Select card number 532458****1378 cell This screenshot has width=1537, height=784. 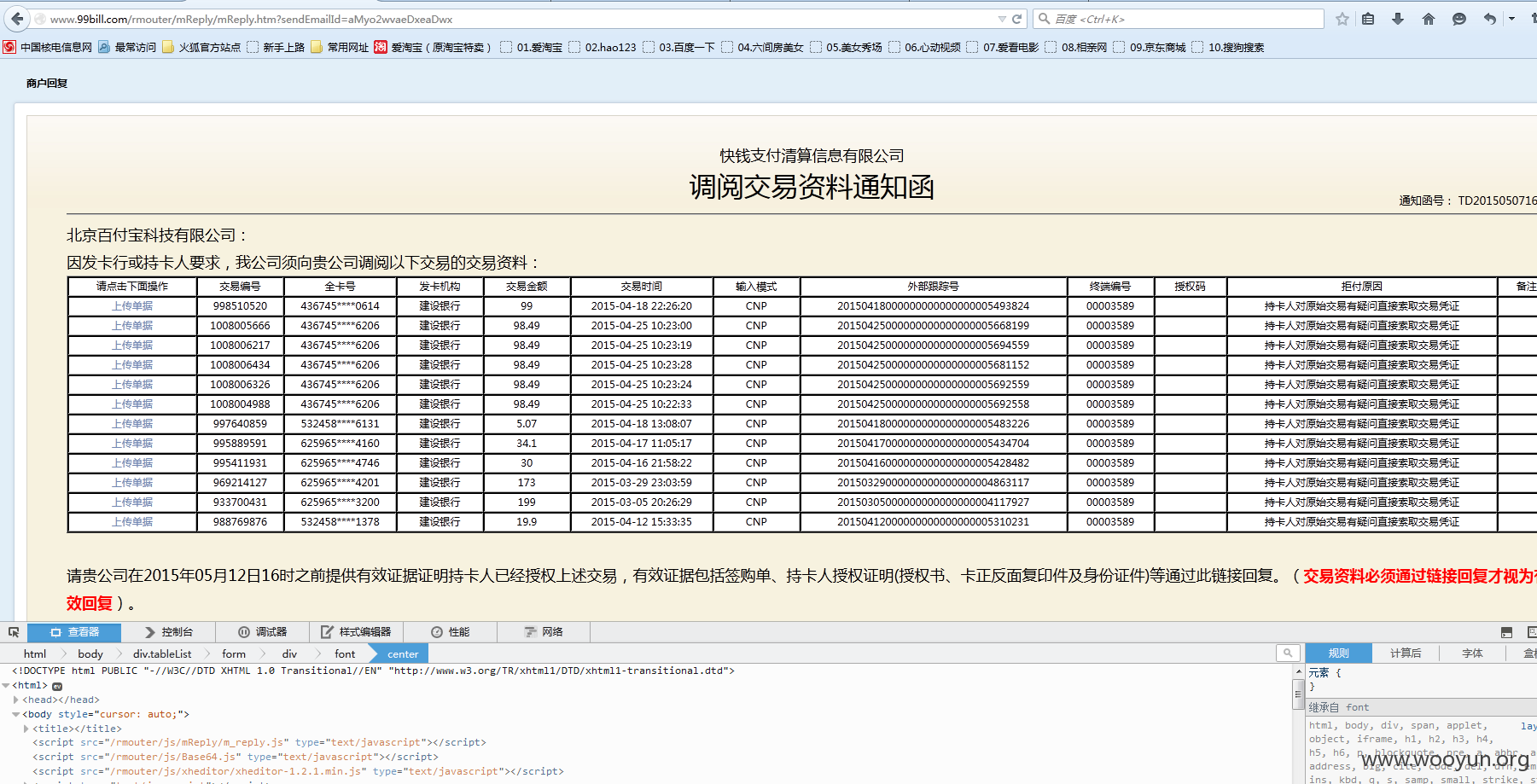(x=340, y=522)
